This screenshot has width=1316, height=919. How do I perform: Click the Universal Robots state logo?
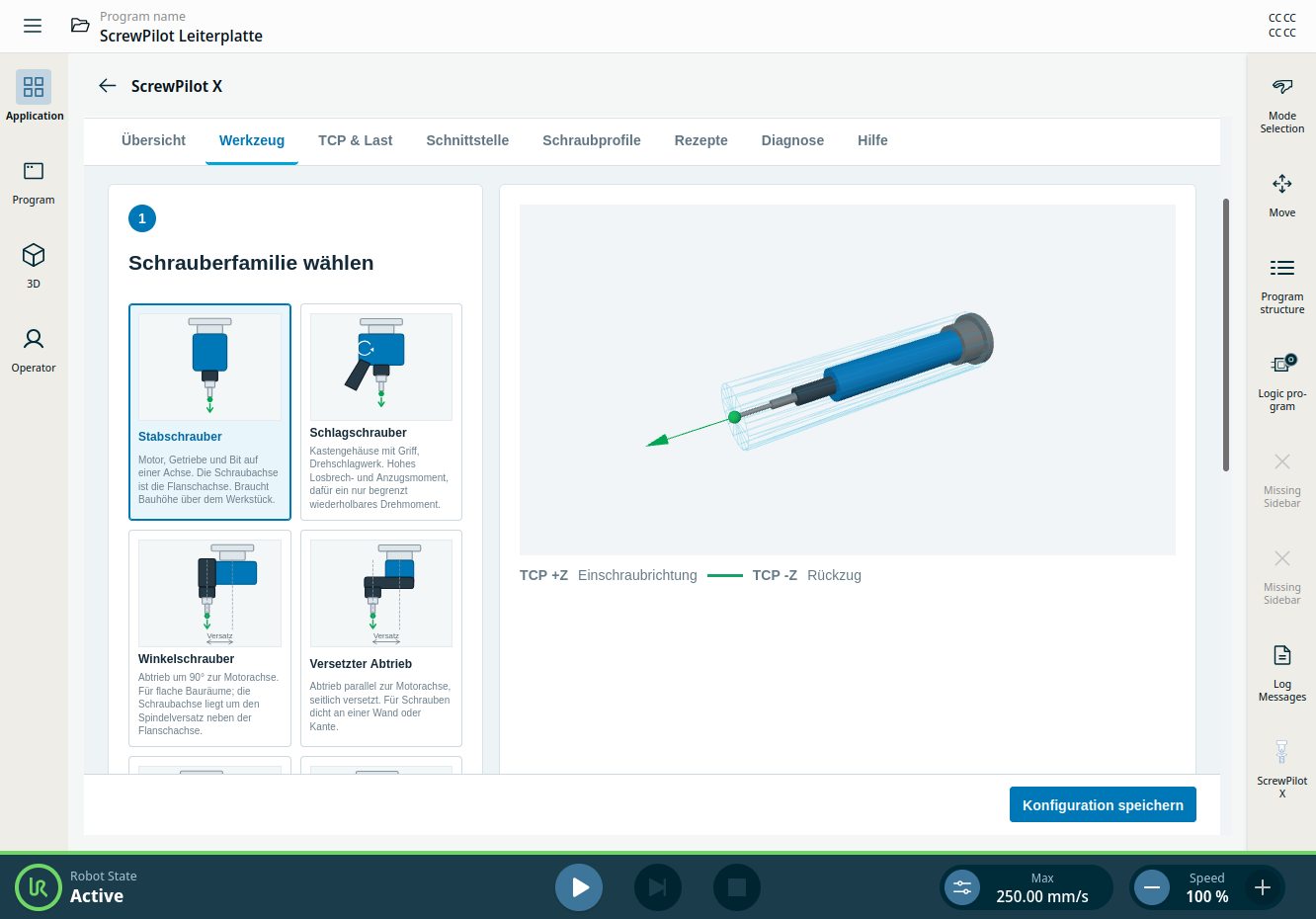pos(39,886)
